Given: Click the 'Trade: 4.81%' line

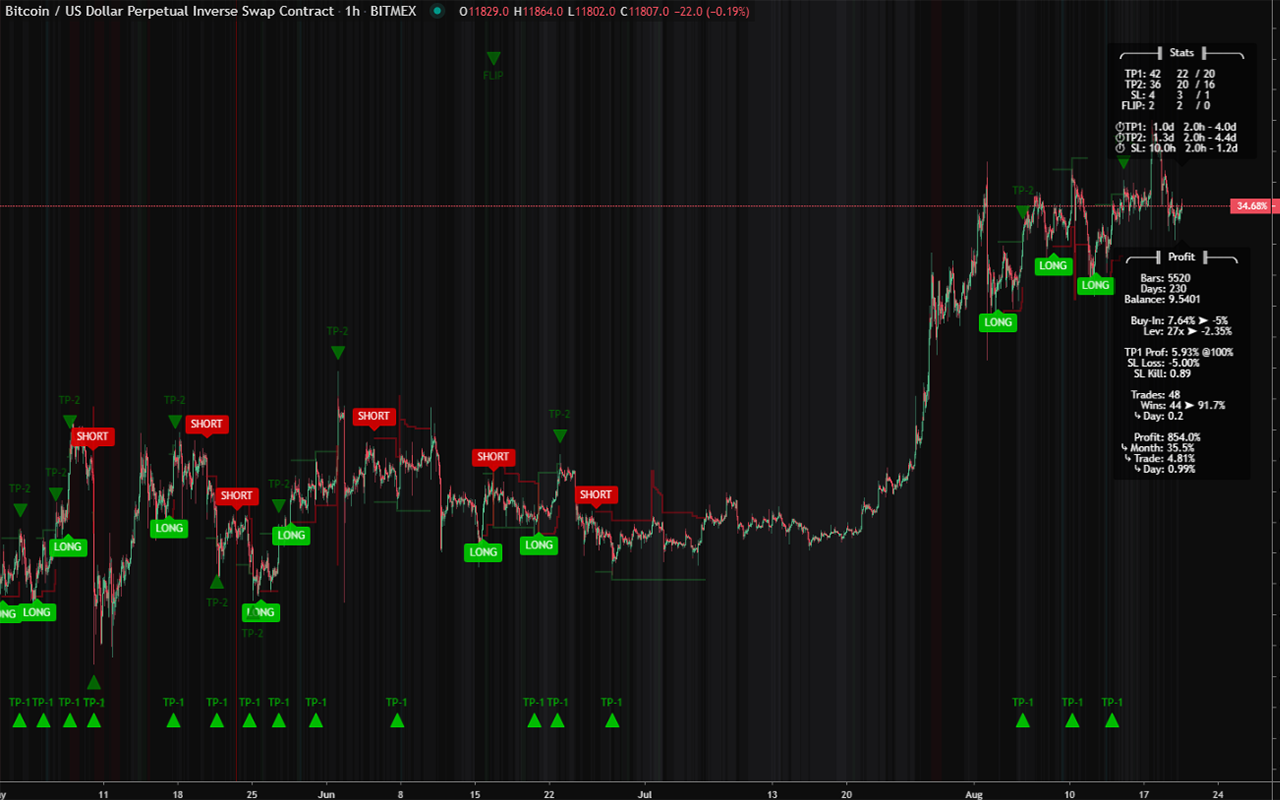Looking at the screenshot, I should point(1160,458).
